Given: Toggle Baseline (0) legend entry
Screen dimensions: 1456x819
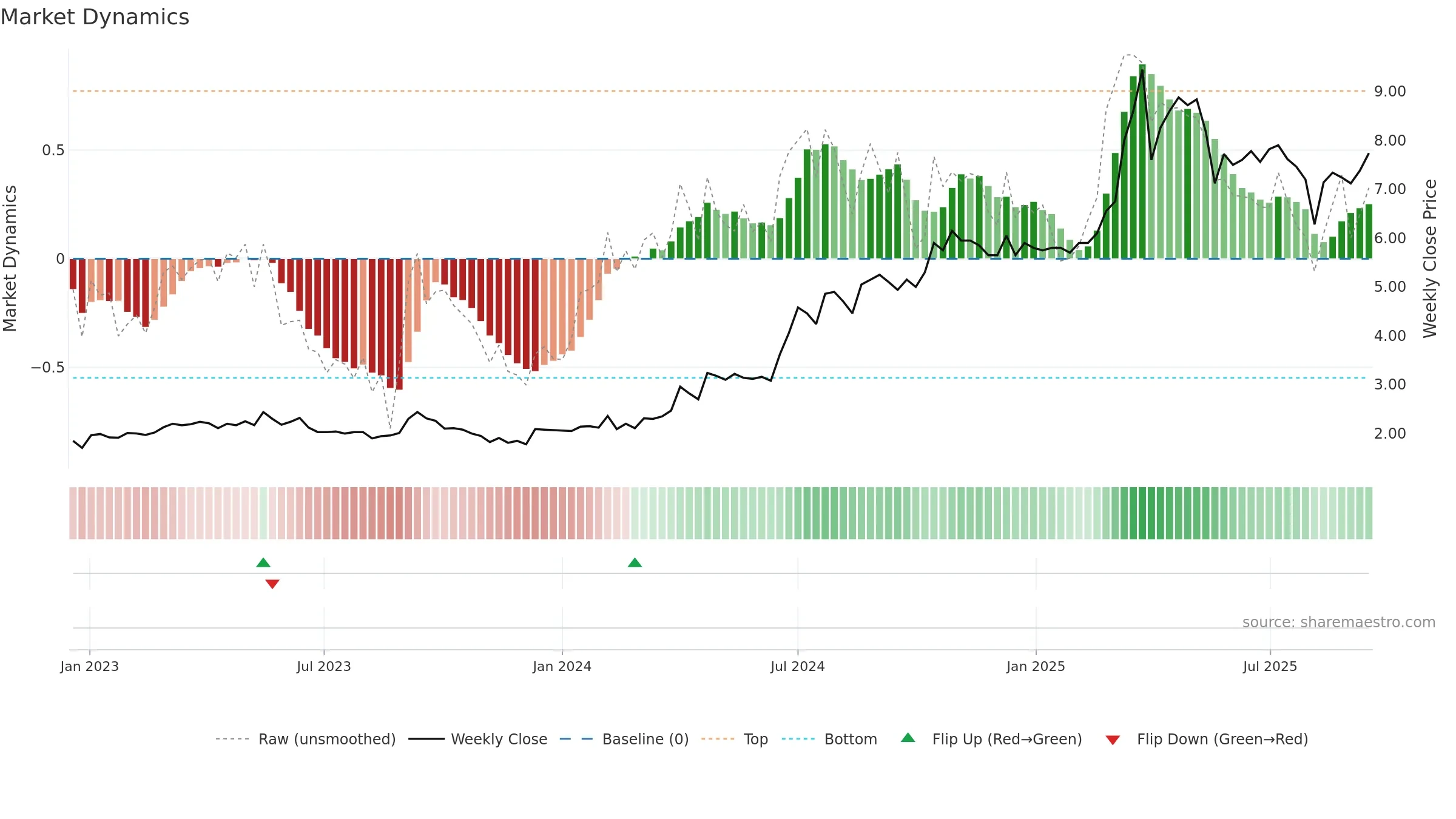Looking at the screenshot, I should point(624,739).
